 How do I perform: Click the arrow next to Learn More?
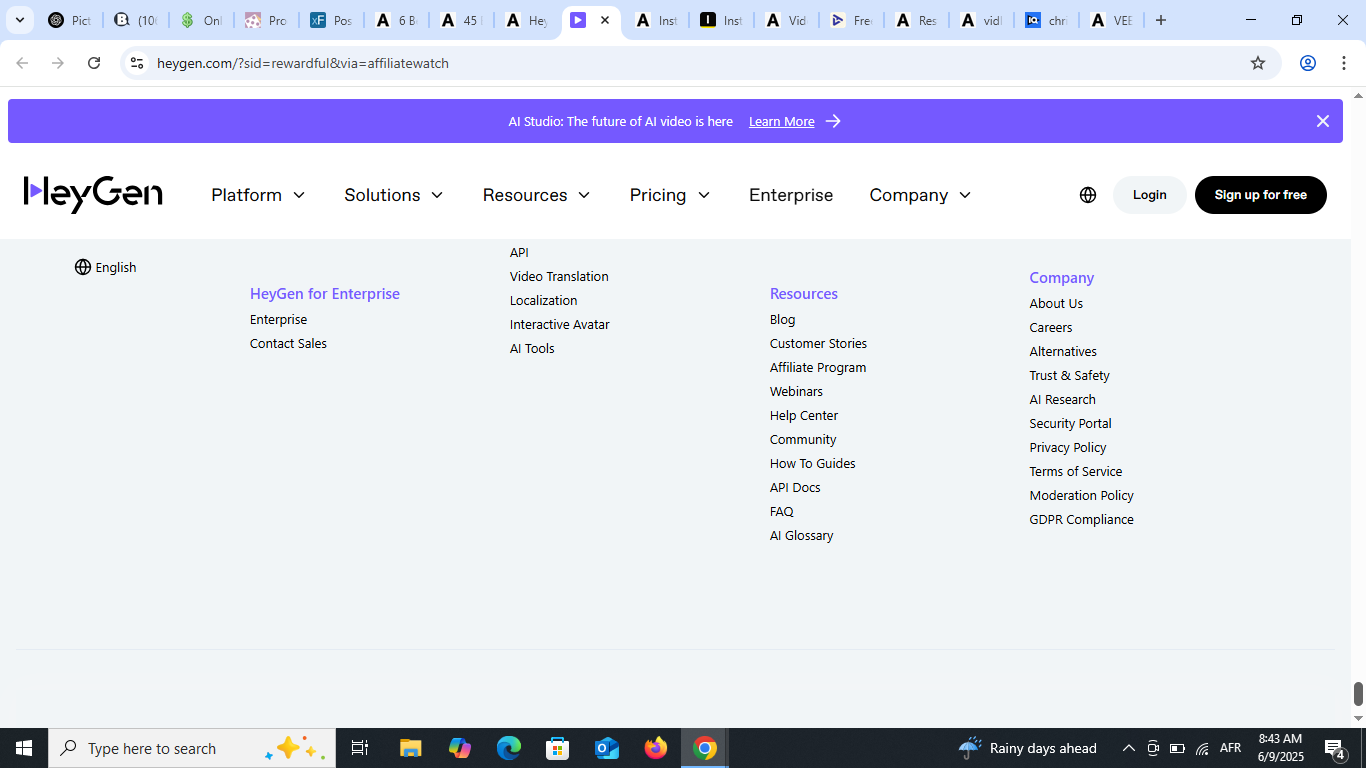[x=833, y=121]
